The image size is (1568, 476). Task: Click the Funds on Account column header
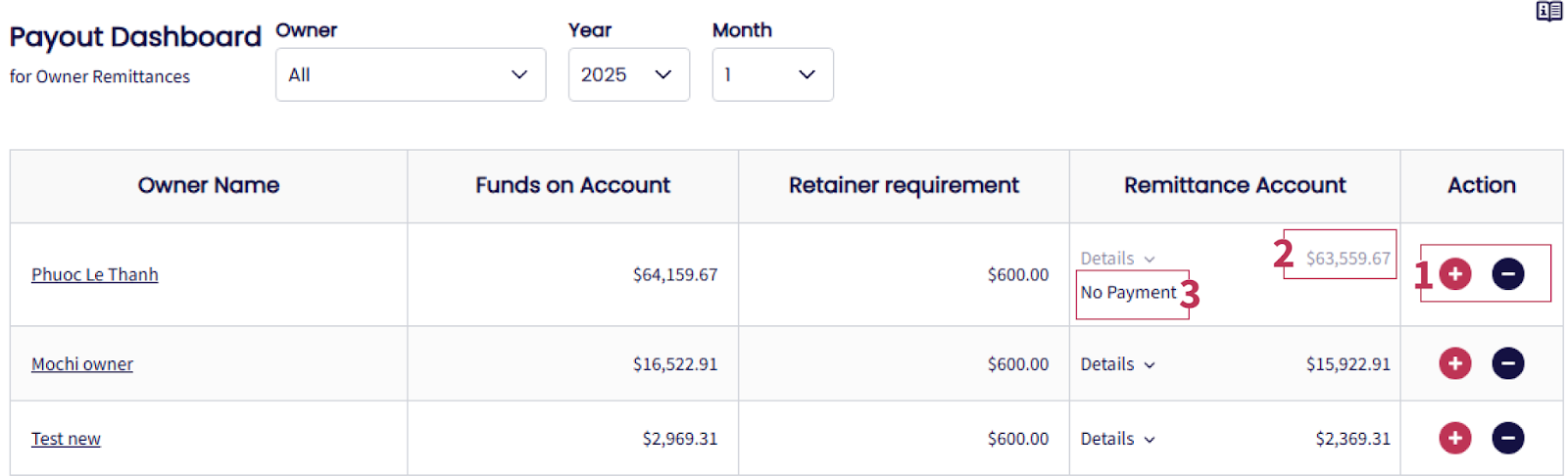[572, 185]
